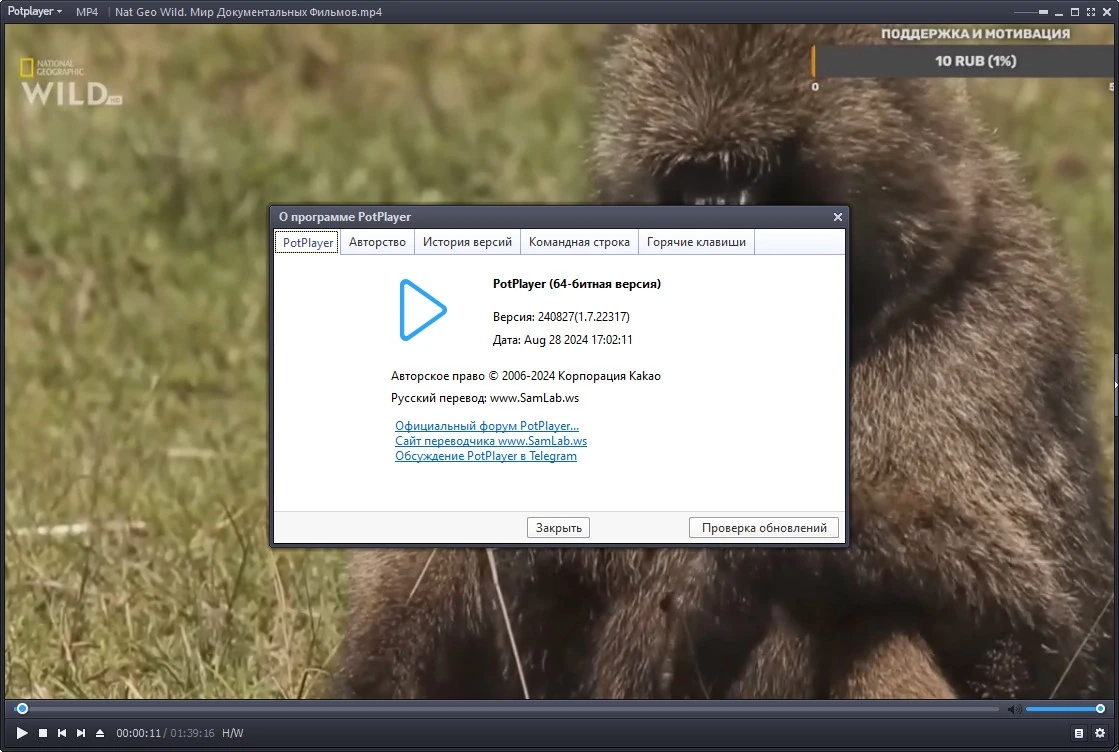Minimize the PotPlayer window
Screen dimensions: 1119x752
coord(1059,12)
